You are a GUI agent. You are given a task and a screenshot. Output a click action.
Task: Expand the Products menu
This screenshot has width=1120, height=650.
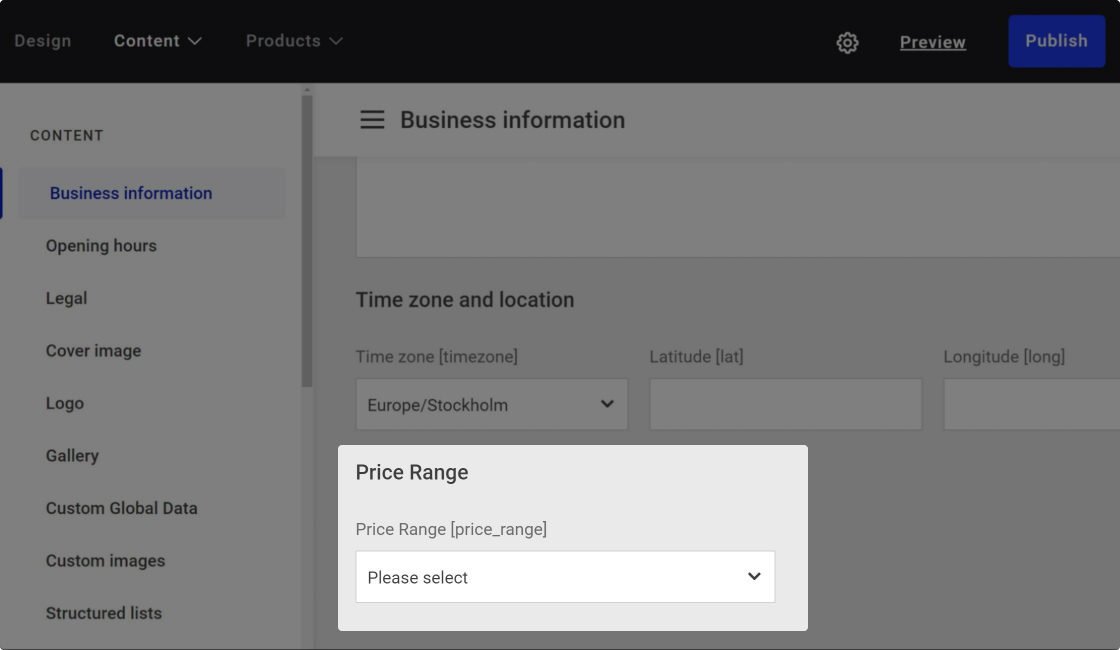pos(294,41)
